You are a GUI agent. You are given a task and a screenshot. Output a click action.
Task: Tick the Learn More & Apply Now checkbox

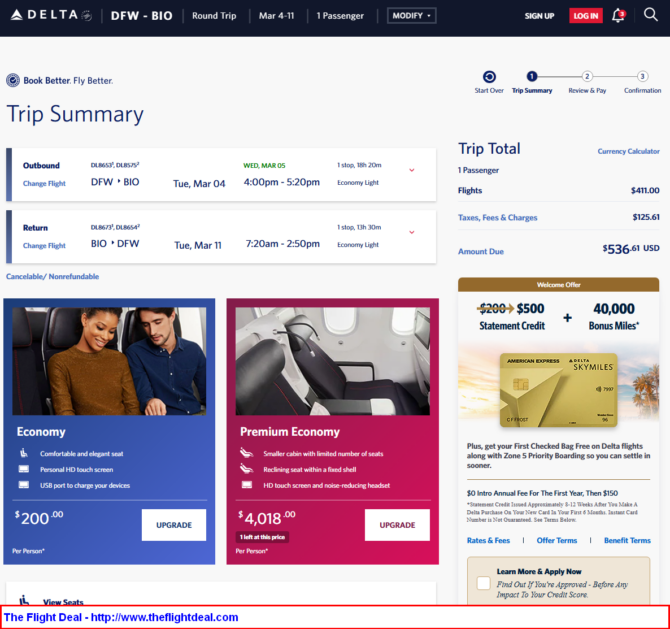click(x=483, y=582)
